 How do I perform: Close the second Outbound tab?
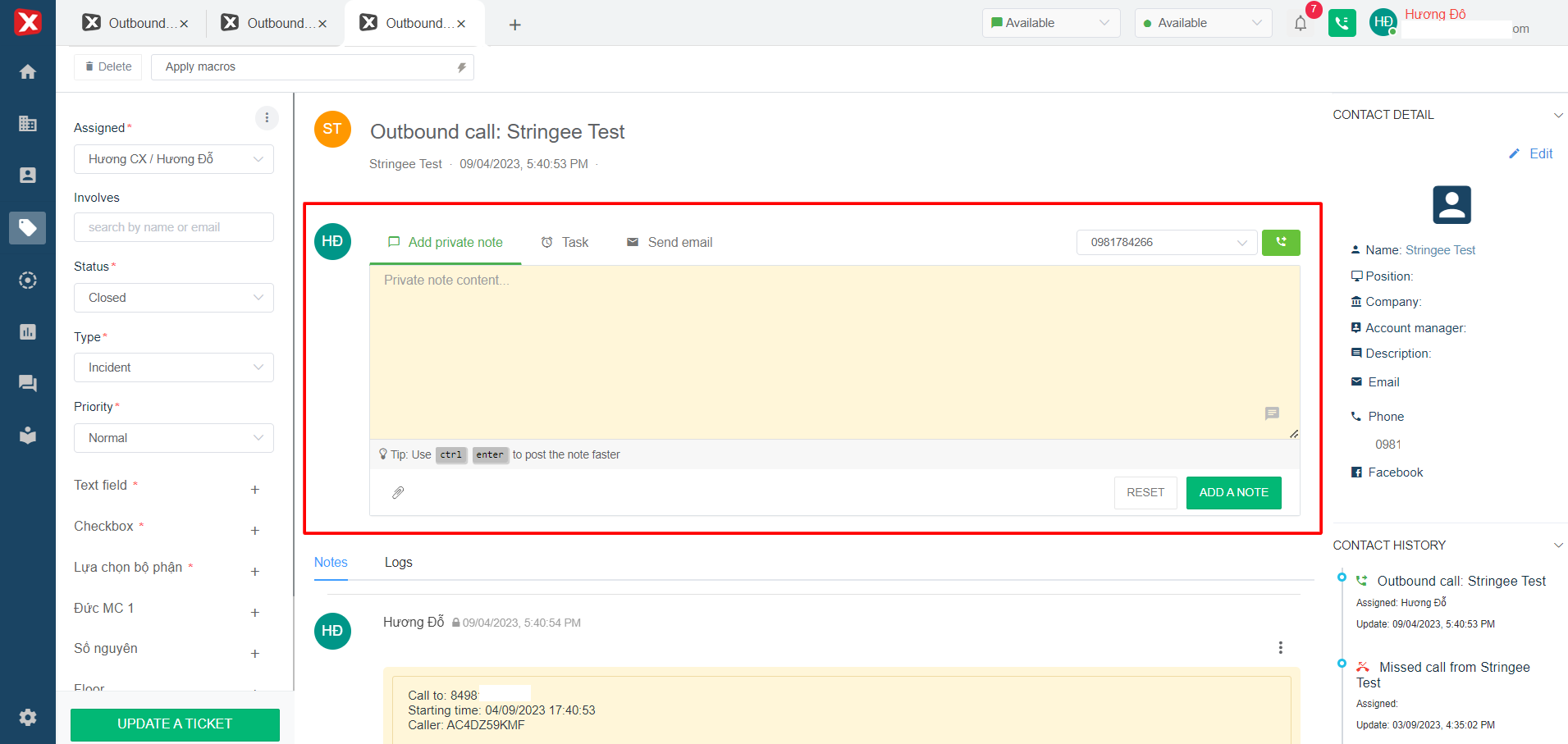[x=322, y=24]
